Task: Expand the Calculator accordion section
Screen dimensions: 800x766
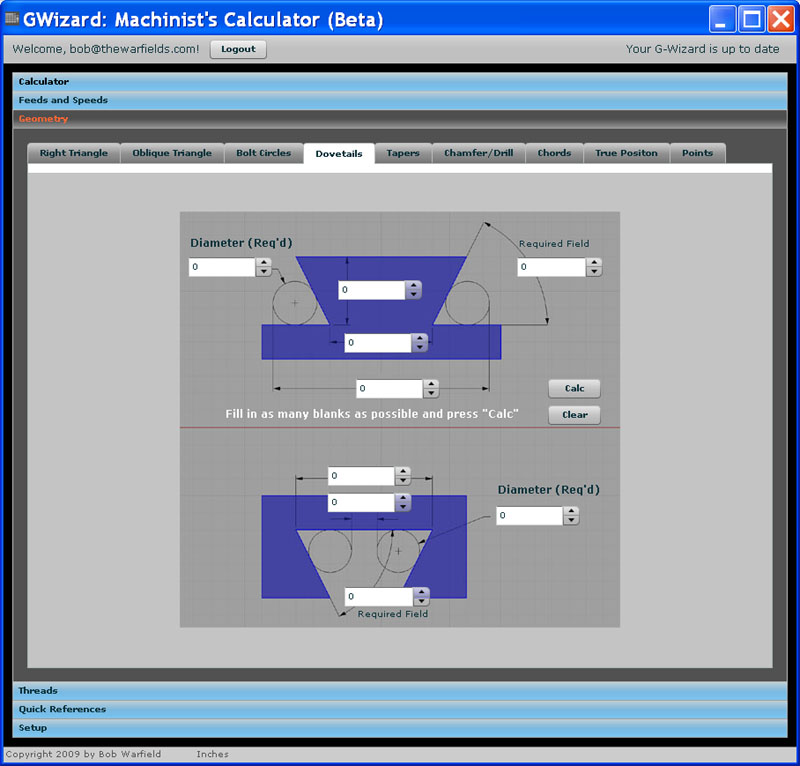Action: coord(400,82)
